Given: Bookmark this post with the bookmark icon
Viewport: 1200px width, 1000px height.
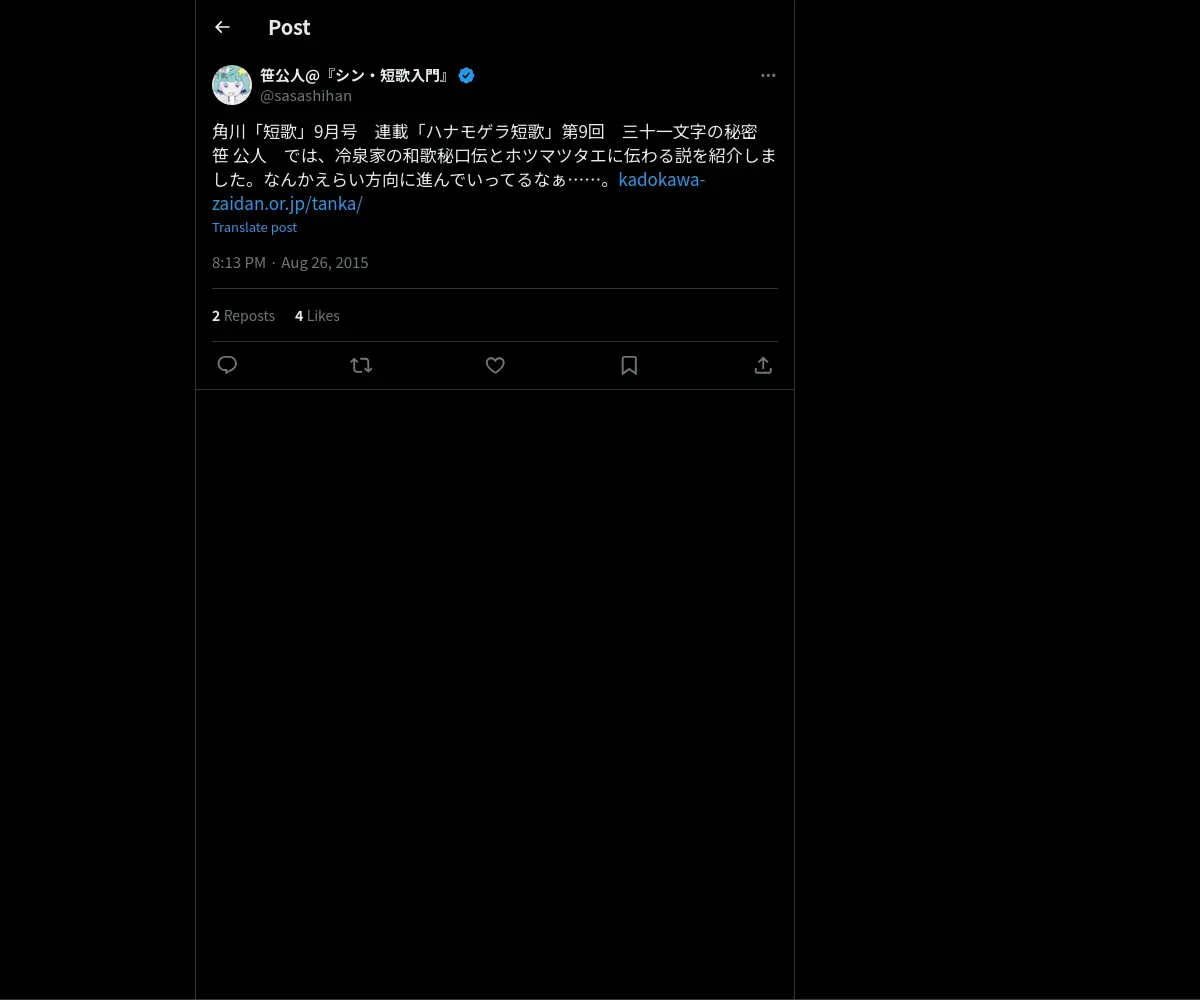Looking at the screenshot, I should point(629,365).
